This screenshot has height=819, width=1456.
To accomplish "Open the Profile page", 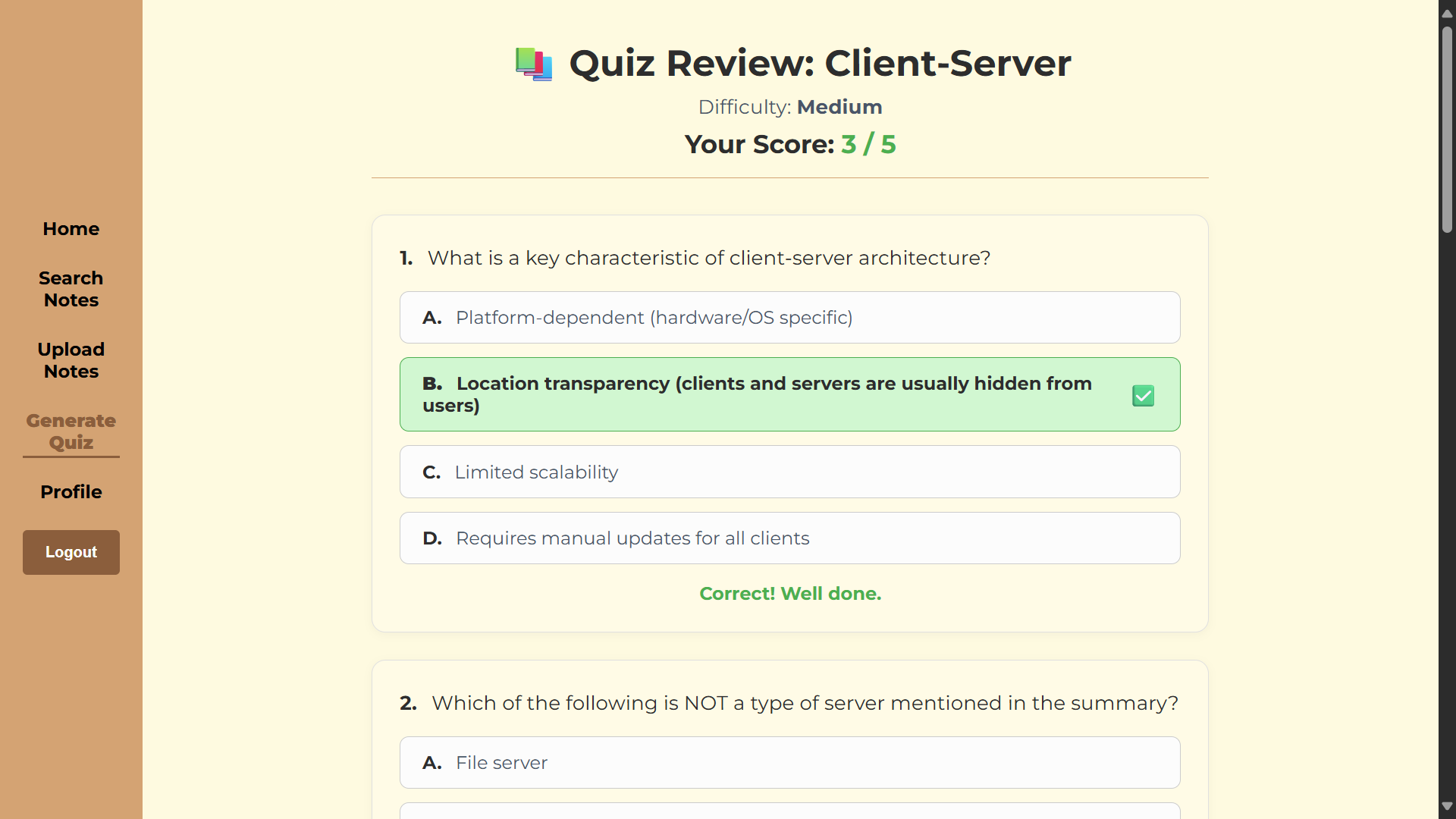I will pyautogui.click(x=71, y=491).
